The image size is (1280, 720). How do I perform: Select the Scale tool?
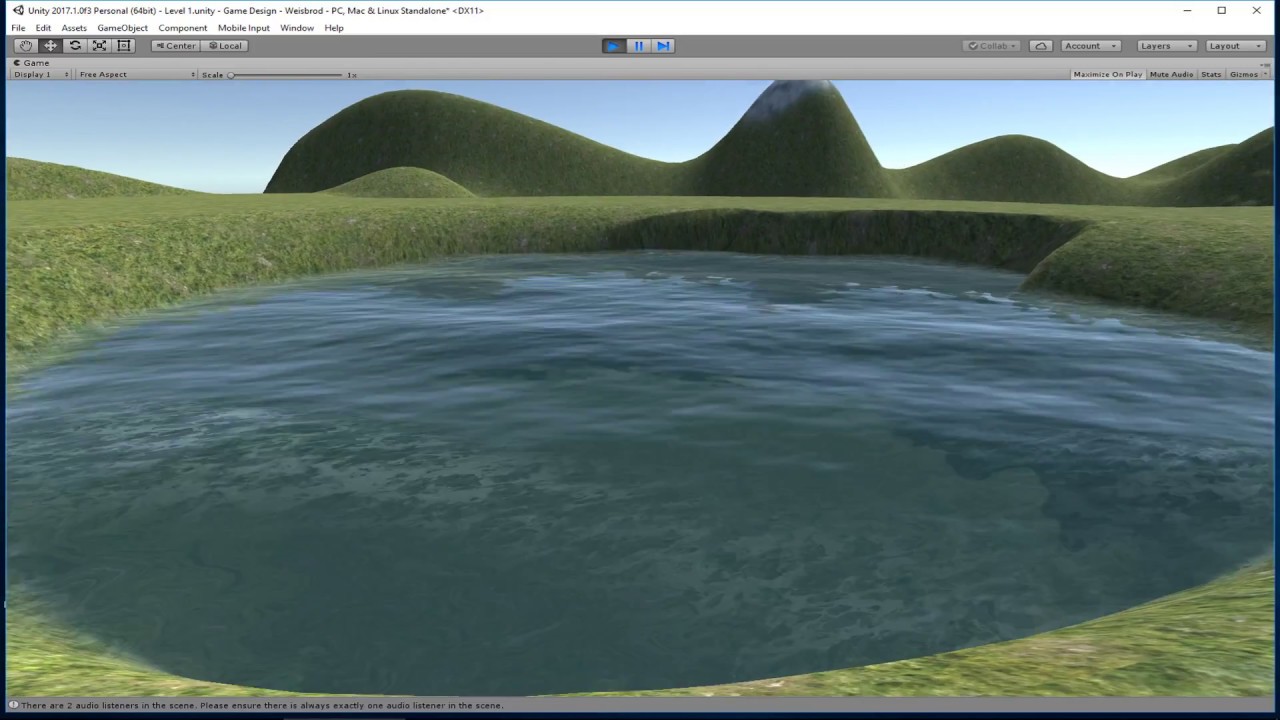[100, 46]
